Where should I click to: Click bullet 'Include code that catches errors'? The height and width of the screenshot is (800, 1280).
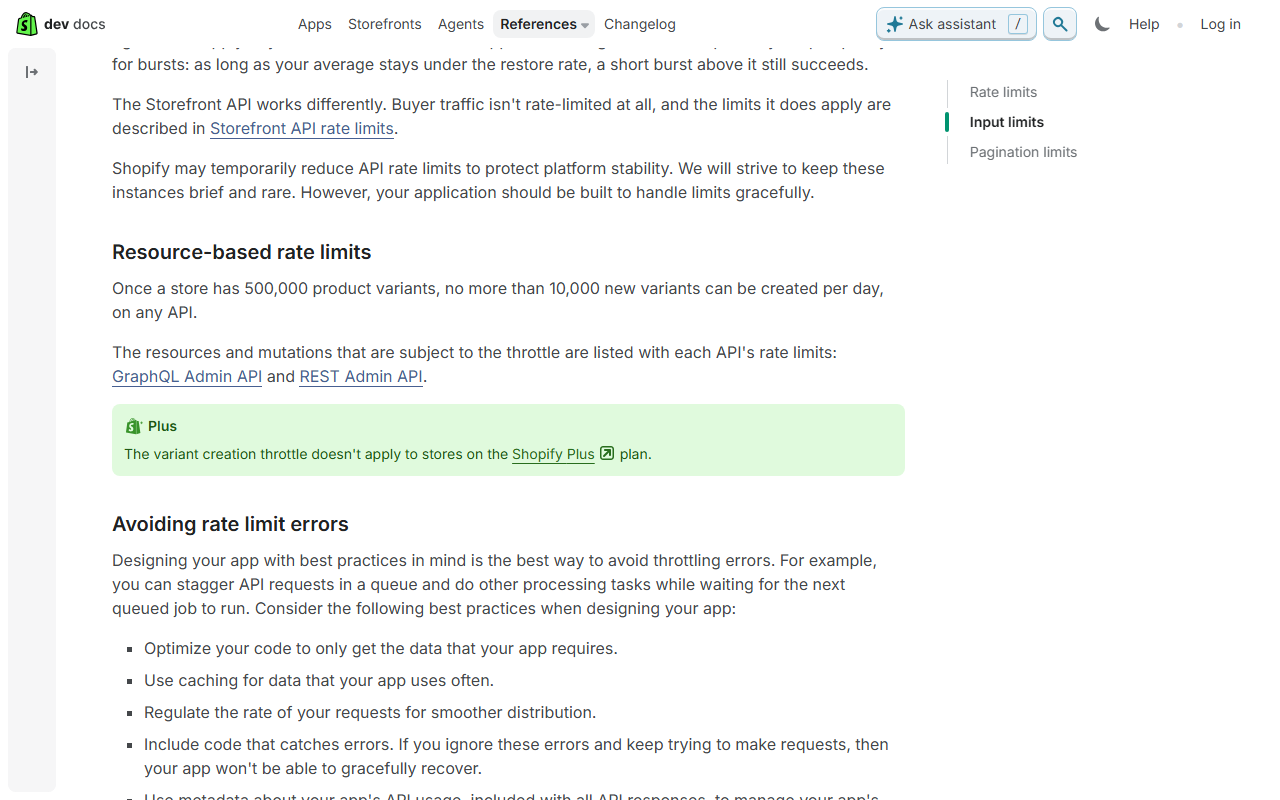coord(516,756)
